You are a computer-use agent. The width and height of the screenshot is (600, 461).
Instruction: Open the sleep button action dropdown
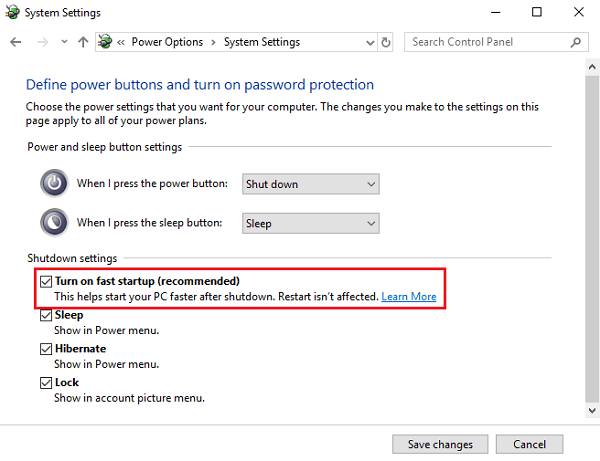(310, 224)
